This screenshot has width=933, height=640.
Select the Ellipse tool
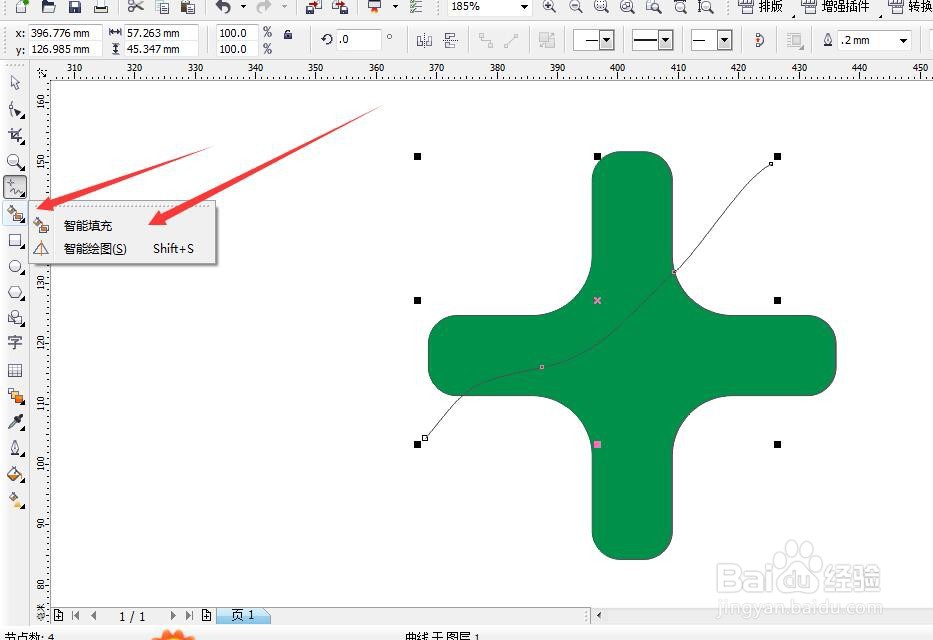click(15, 267)
